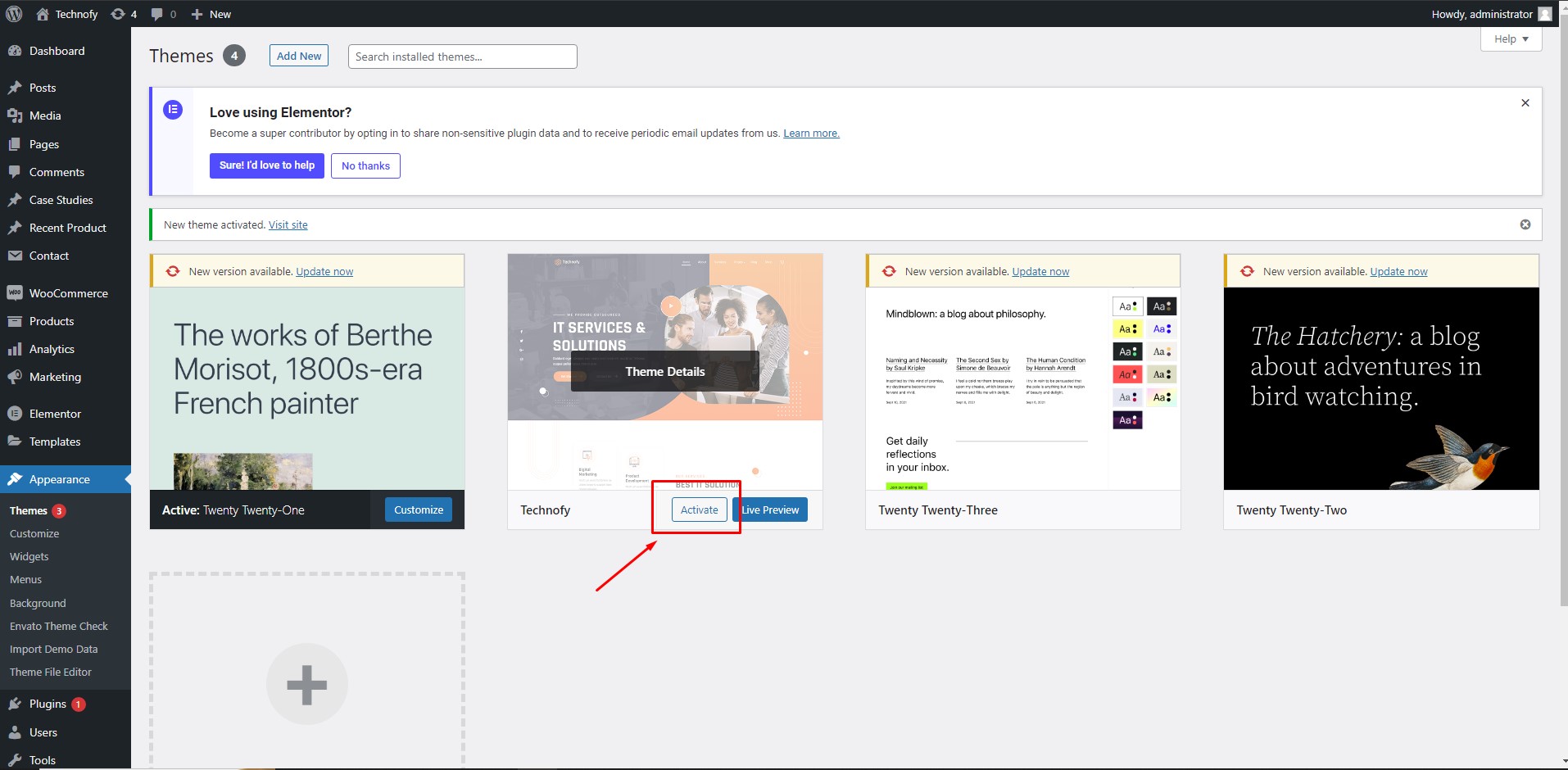Click the Case Studies pin icon

(15, 200)
